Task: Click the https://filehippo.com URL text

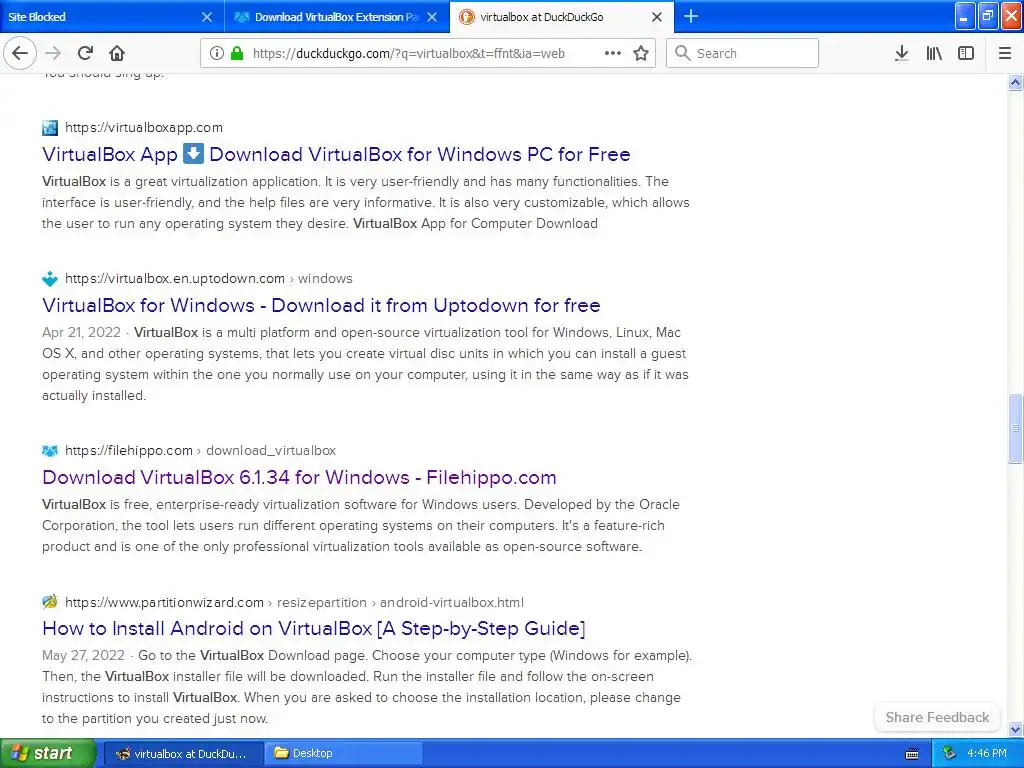Action: tap(129, 451)
